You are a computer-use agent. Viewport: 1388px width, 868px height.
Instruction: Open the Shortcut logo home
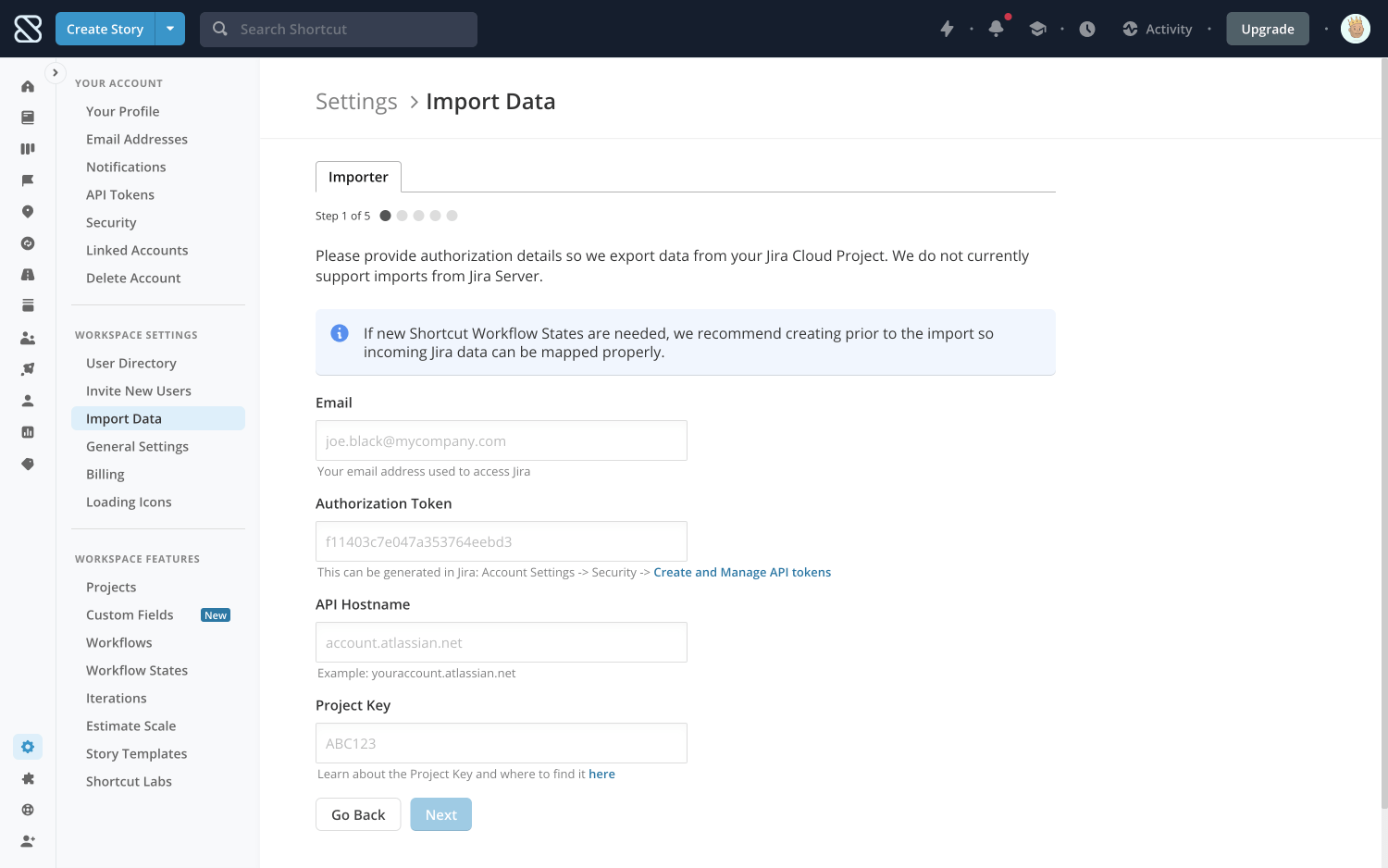pyautogui.click(x=28, y=29)
